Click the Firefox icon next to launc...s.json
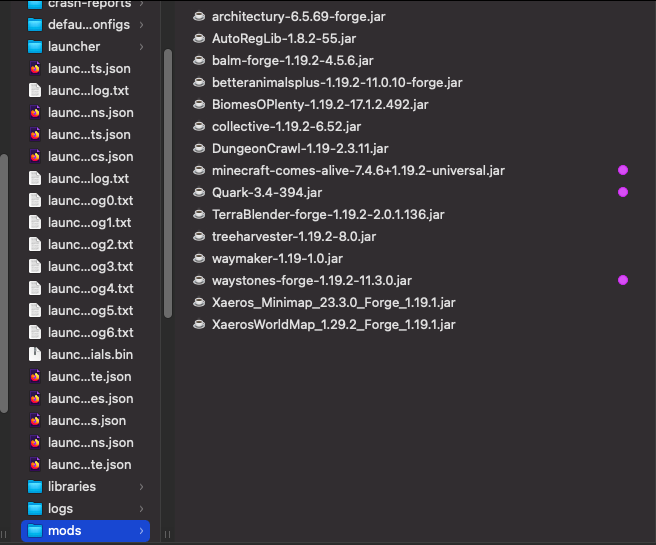 pyautogui.click(x=35, y=420)
